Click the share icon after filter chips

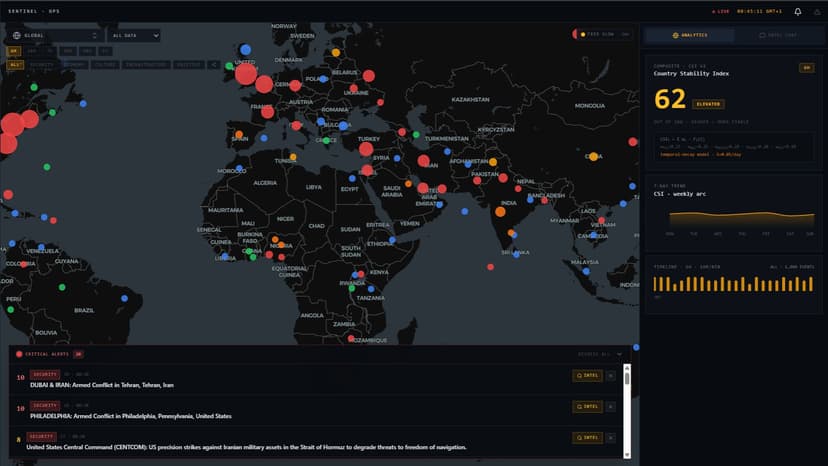click(214, 64)
